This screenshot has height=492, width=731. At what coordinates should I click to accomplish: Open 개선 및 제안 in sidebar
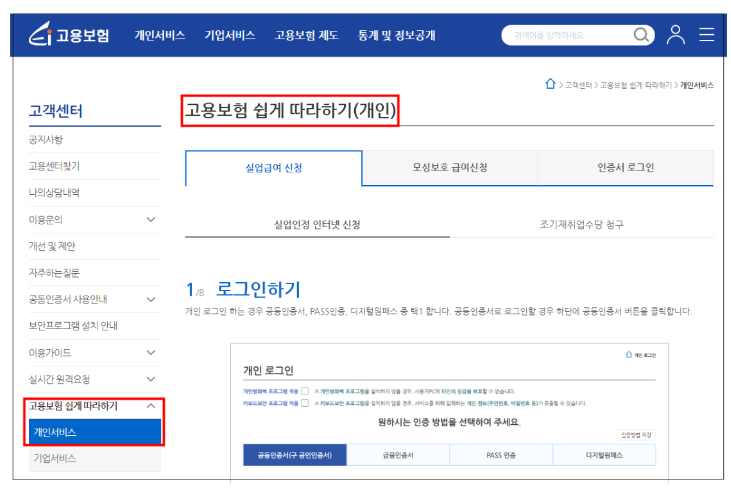tap(52, 246)
